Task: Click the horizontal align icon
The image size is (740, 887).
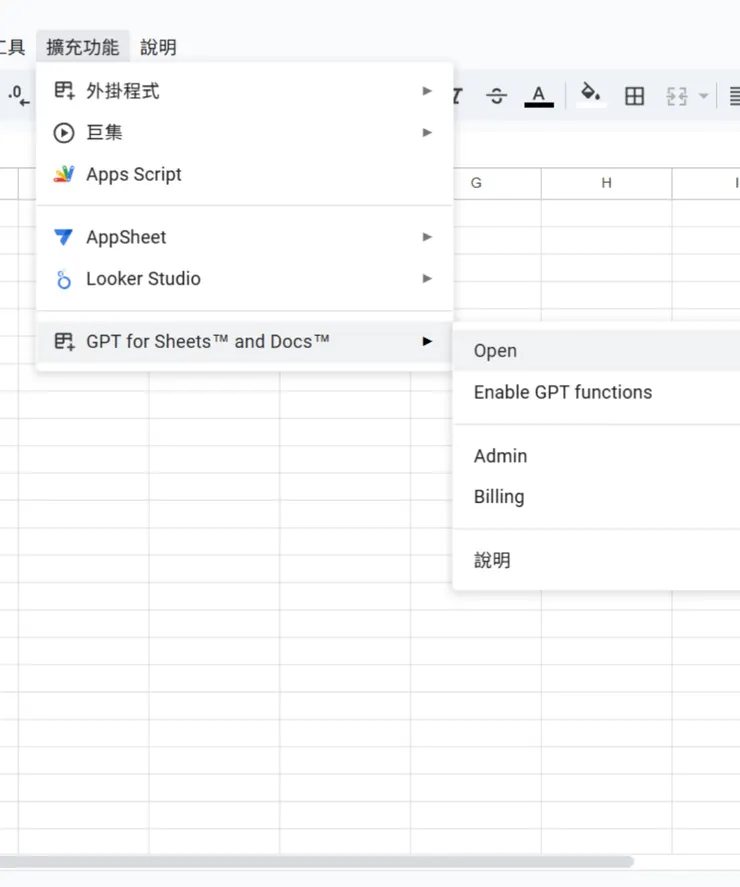Action: click(x=734, y=96)
